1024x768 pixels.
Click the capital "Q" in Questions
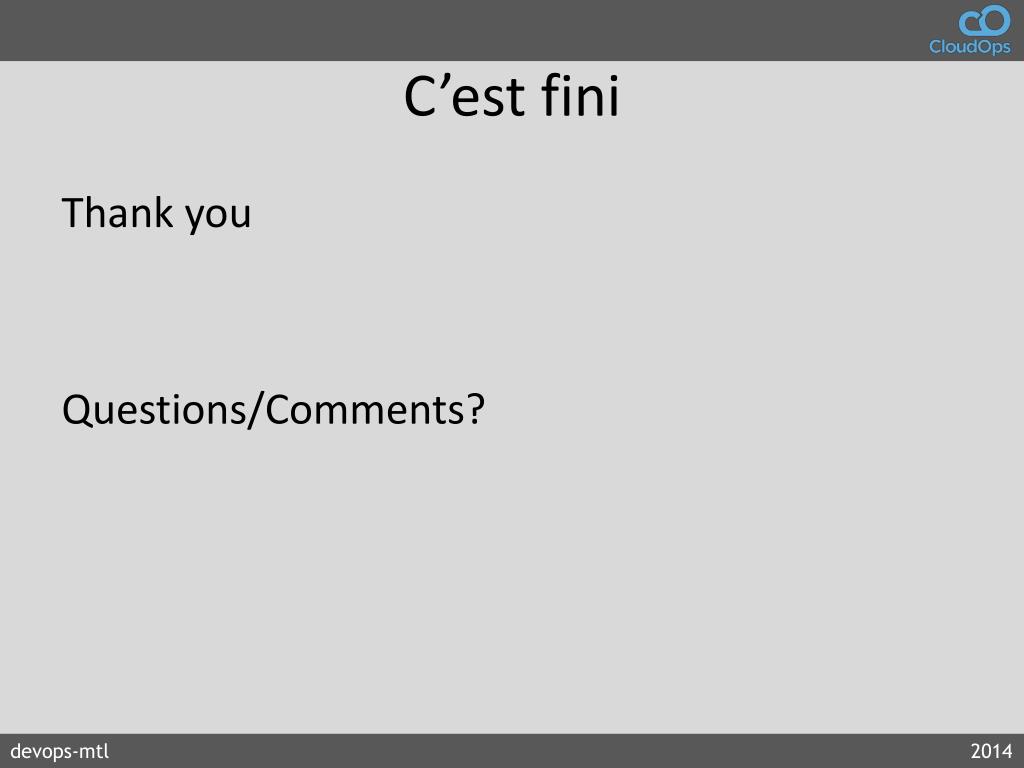point(78,411)
